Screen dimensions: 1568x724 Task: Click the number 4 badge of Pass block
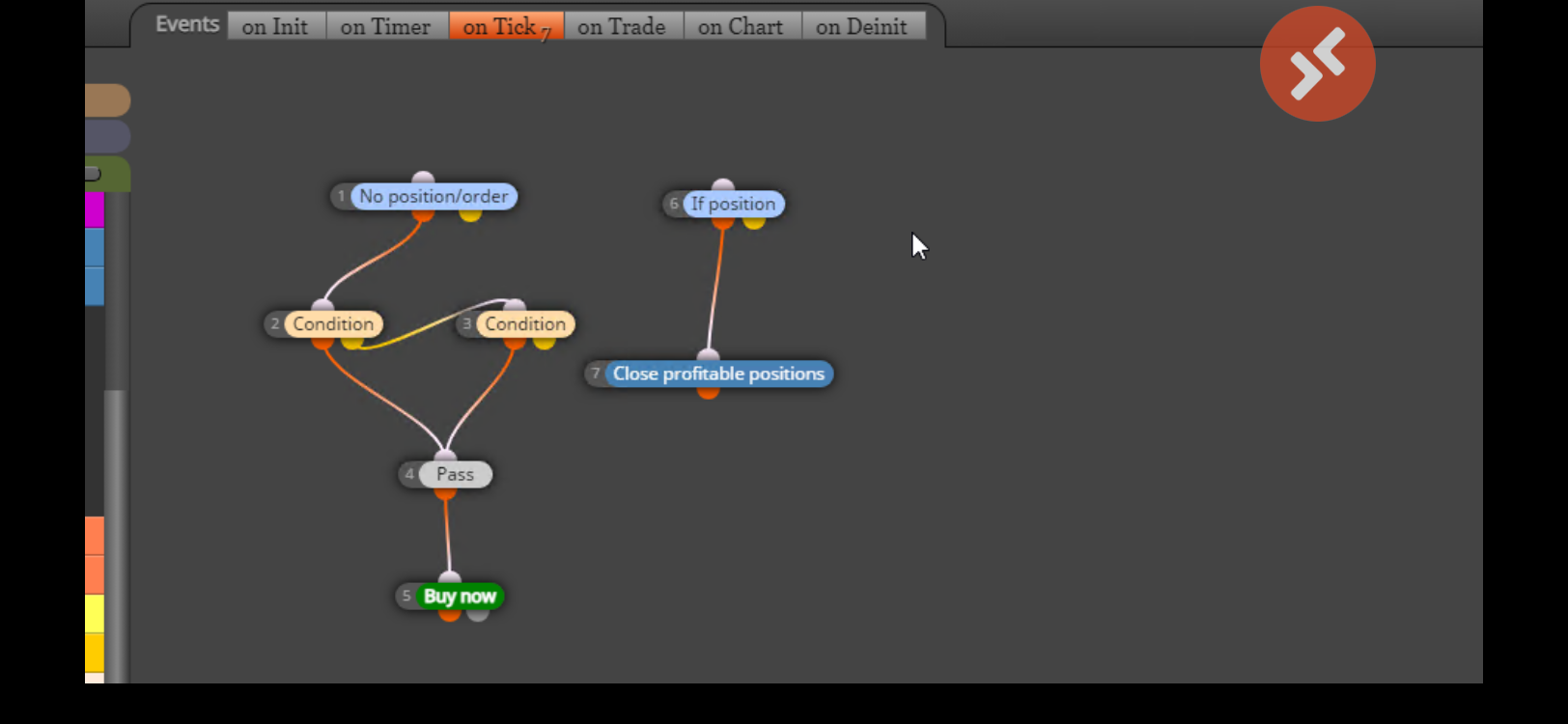coord(409,474)
